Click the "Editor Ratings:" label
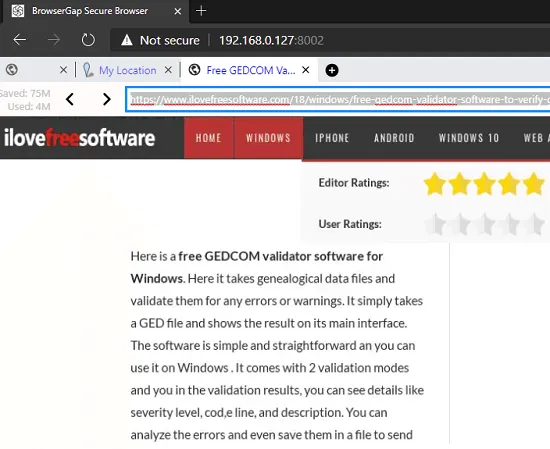Image resolution: width=550 pixels, height=449 pixels. pos(354,183)
